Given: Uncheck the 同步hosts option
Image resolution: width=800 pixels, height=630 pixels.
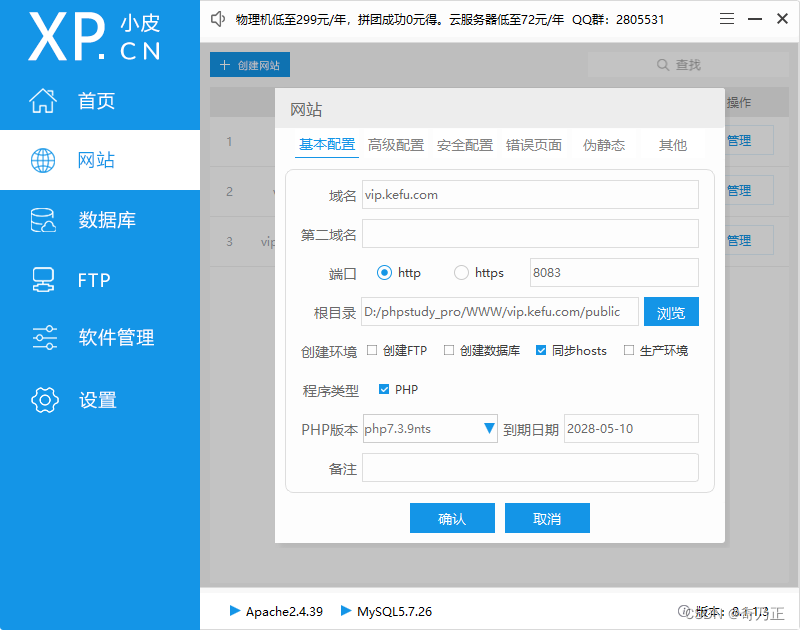Looking at the screenshot, I should 541,350.
